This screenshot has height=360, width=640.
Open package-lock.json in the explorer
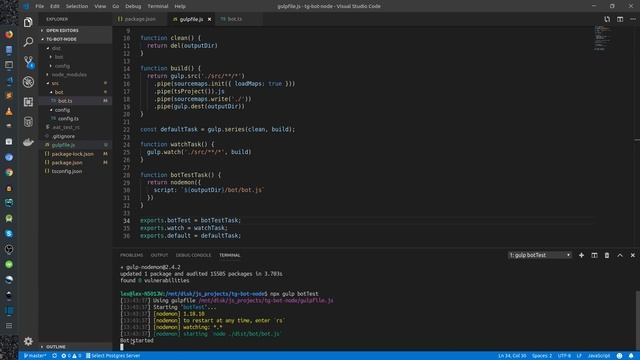75,154
